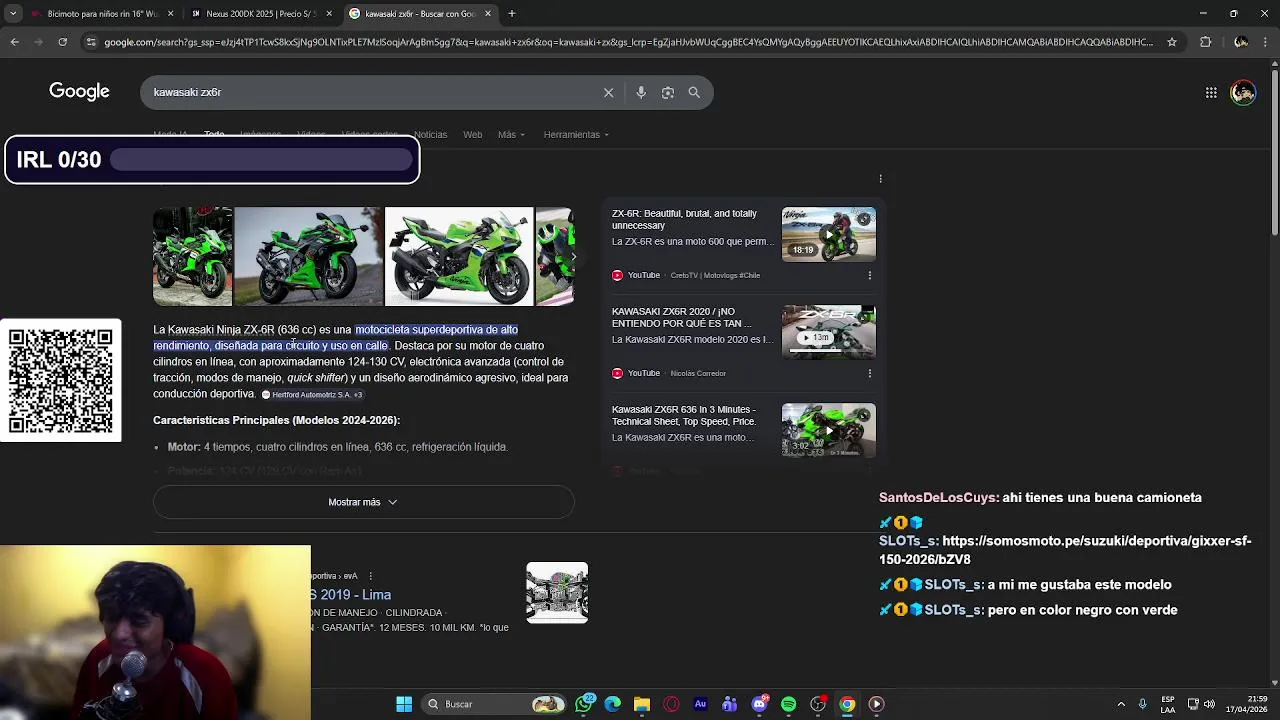Switch to the Nexus 200DK 2025 tab
This screenshot has width=1280, height=720.
(260, 14)
